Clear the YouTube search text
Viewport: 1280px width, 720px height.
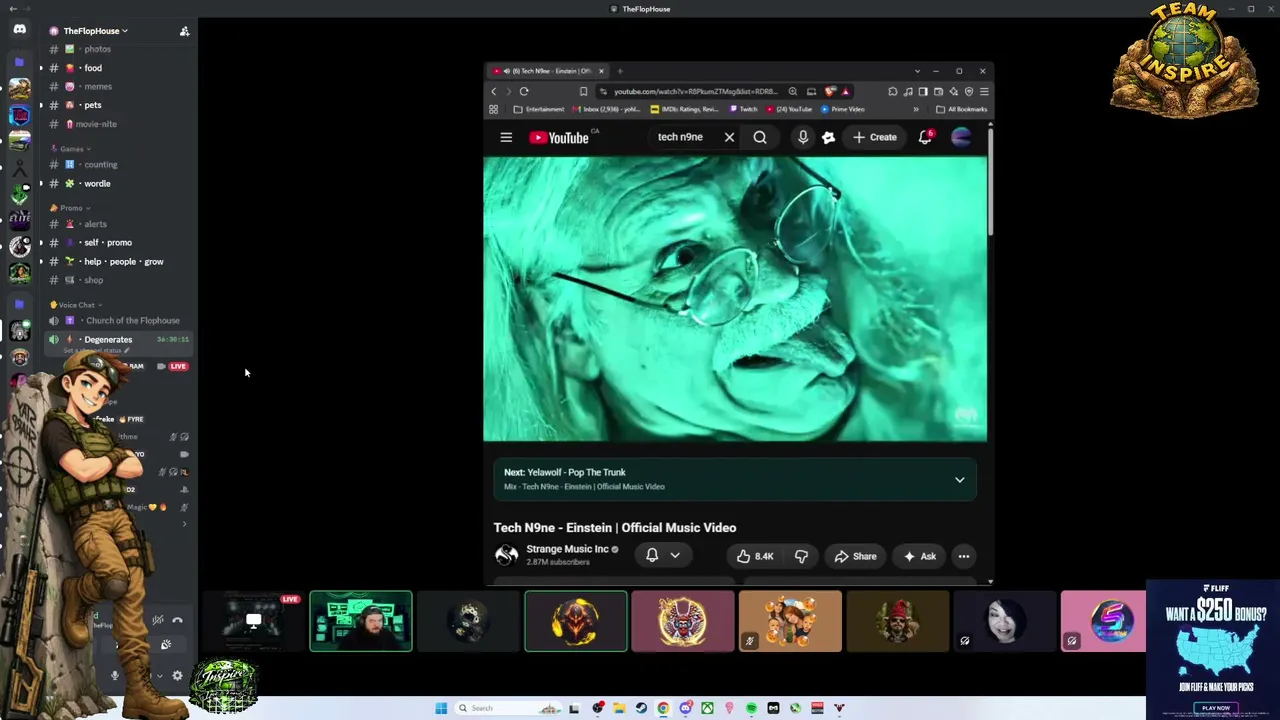pos(729,137)
